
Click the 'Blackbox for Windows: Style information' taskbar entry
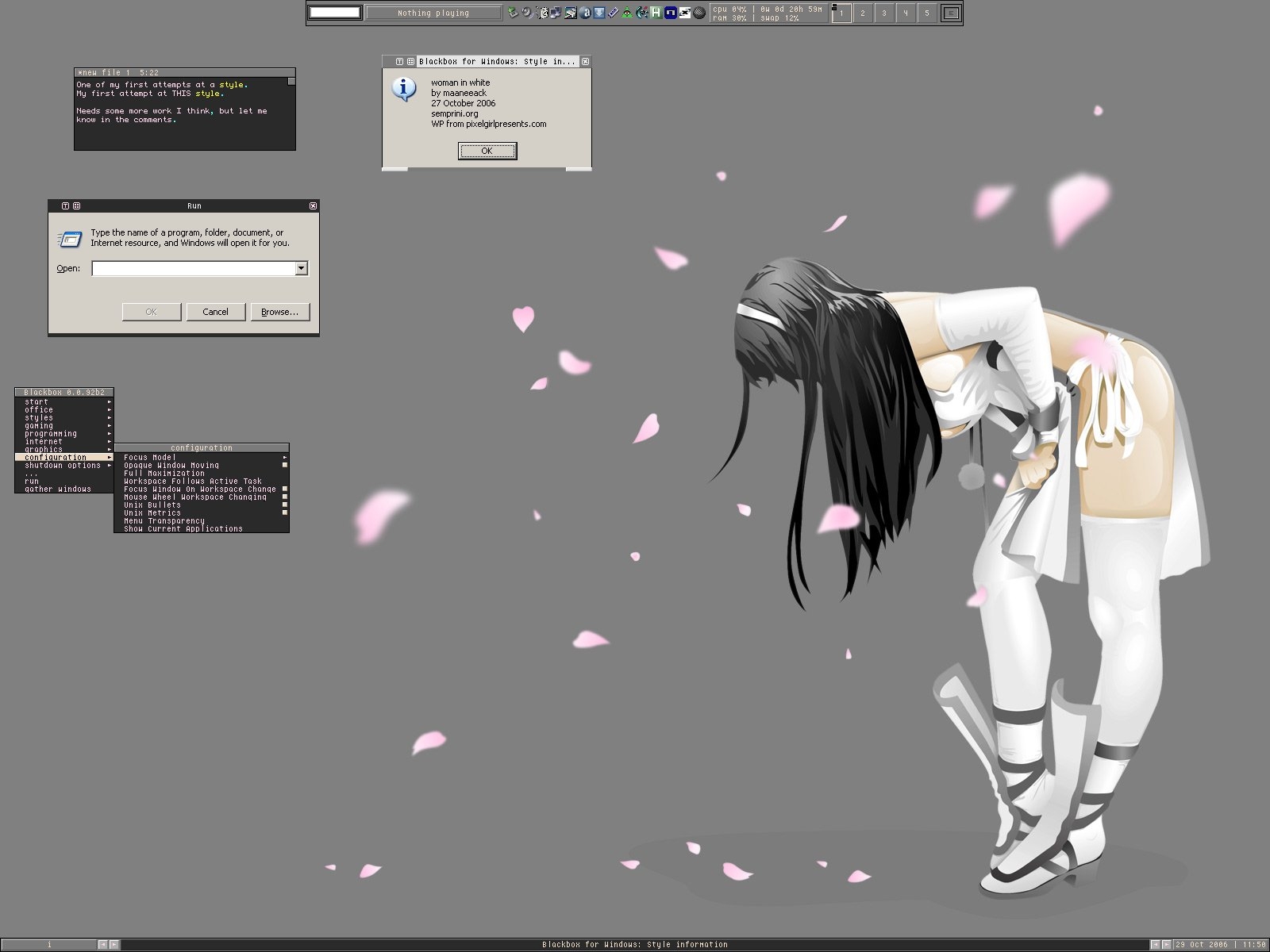click(634, 944)
